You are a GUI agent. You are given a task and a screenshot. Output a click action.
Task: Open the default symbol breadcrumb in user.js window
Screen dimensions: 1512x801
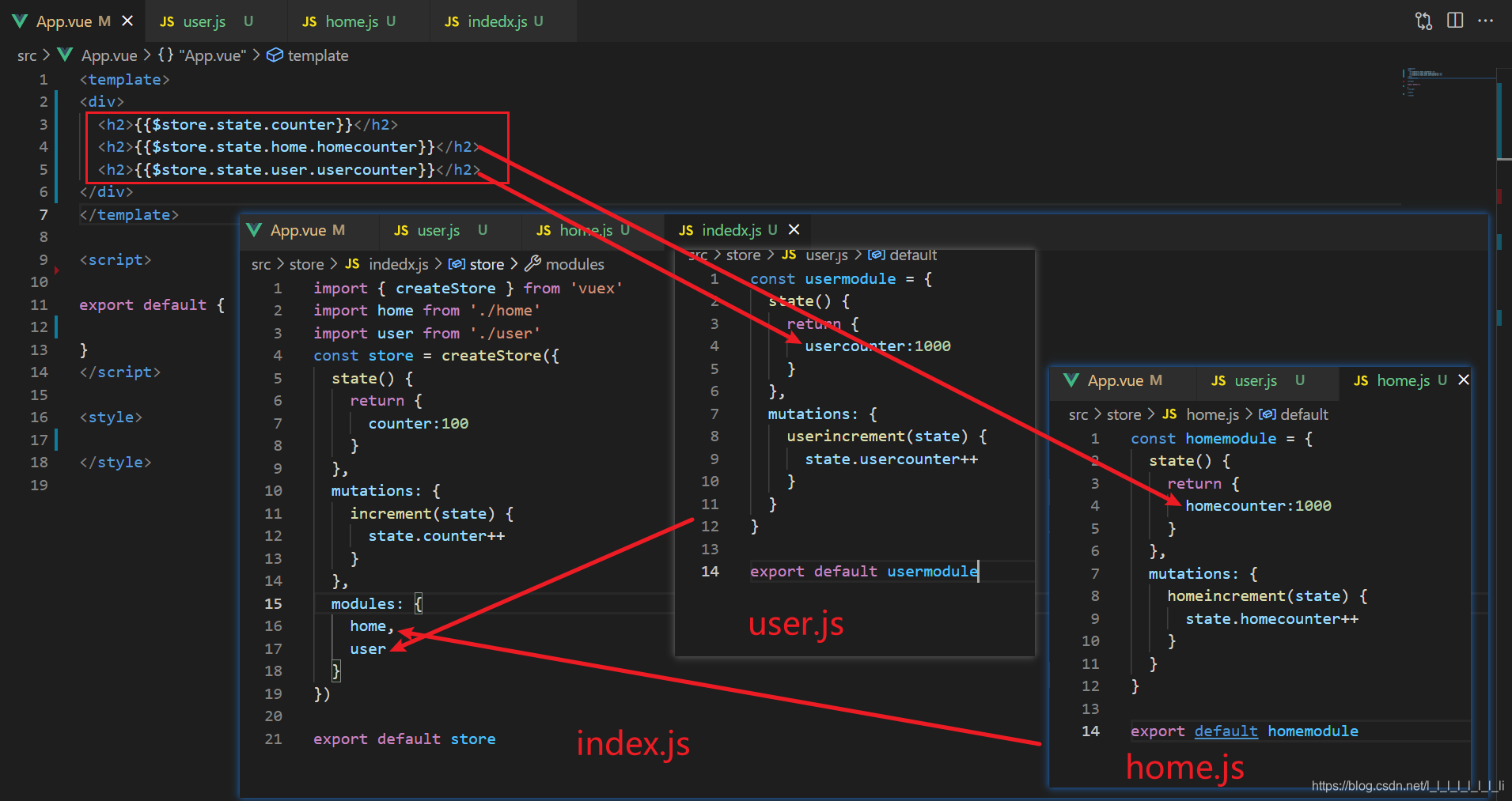tap(903, 255)
